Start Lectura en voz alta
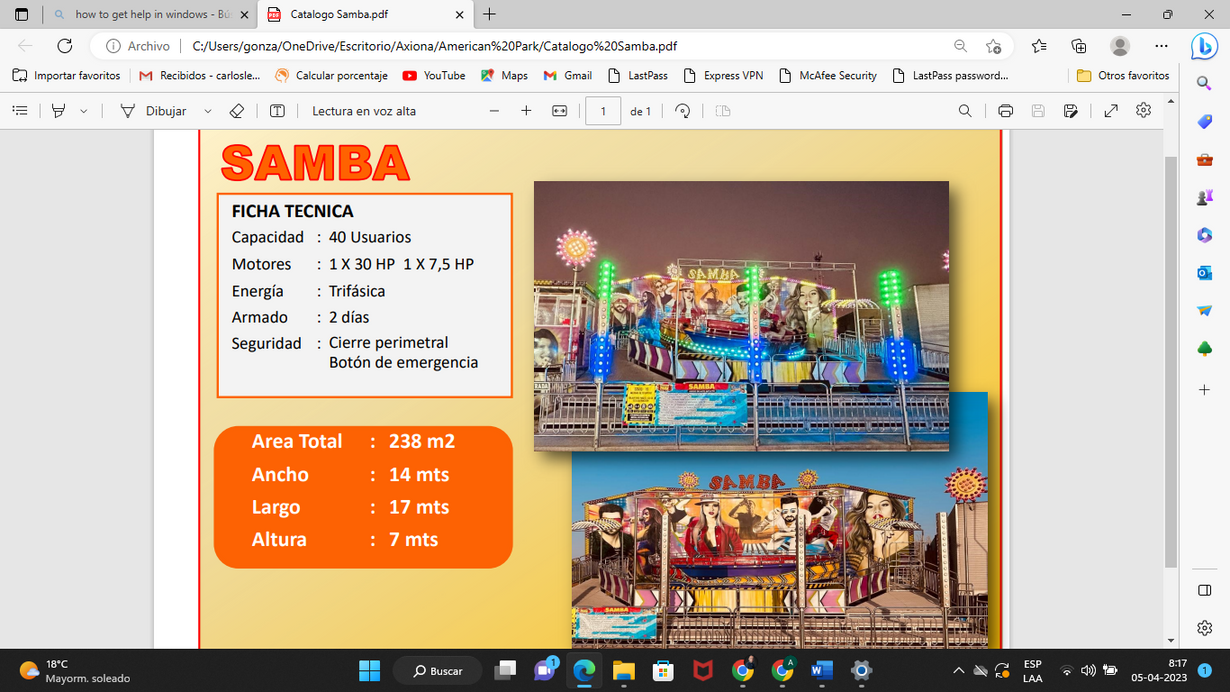This screenshot has width=1230, height=692. (364, 111)
